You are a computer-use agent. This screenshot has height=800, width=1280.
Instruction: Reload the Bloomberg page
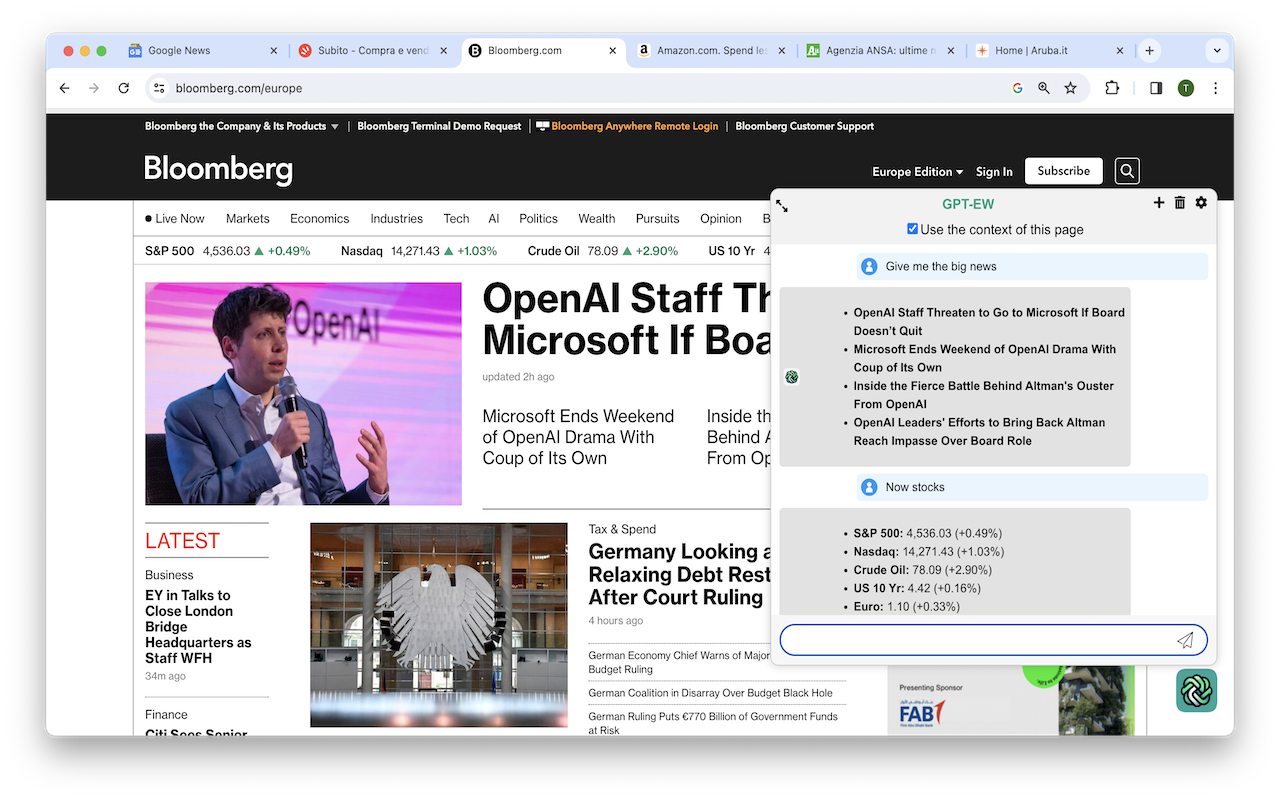[124, 88]
